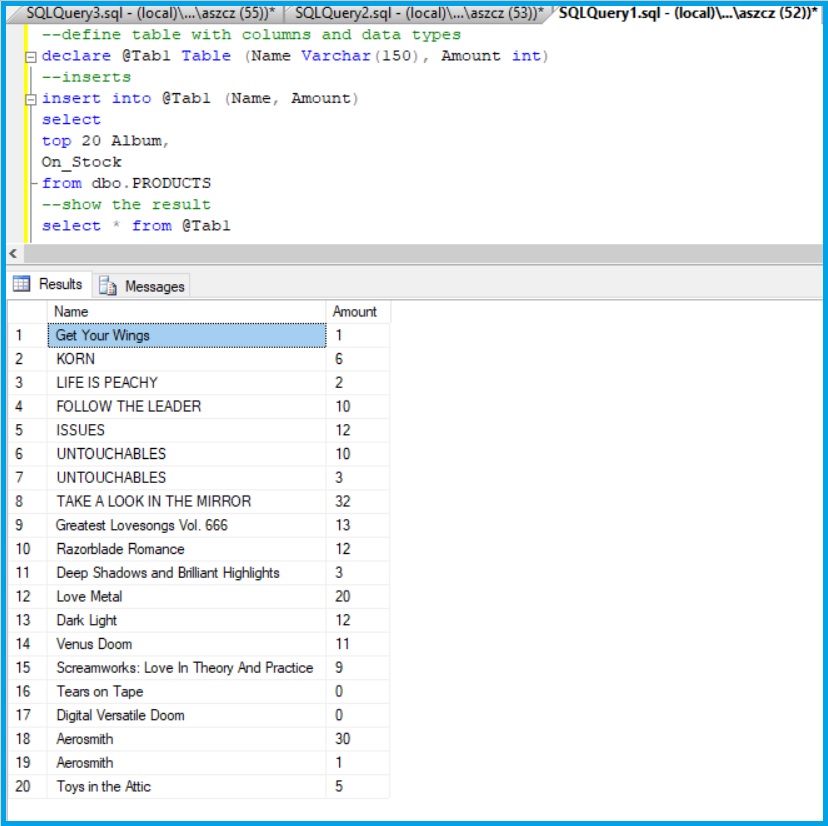Image resolution: width=828 pixels, height=826 pixels.
Task: Click the Name column header
Action: tap(186, 311)
